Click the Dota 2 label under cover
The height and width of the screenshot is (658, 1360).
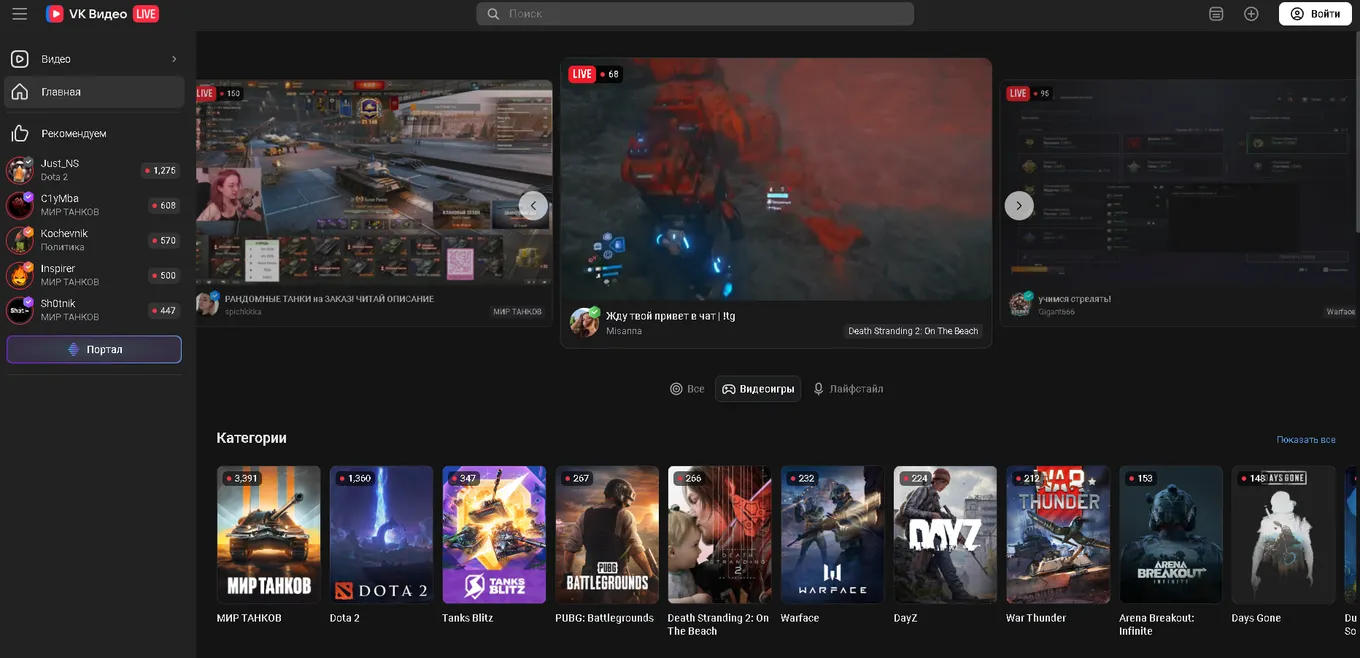click(x=345, y=618)
